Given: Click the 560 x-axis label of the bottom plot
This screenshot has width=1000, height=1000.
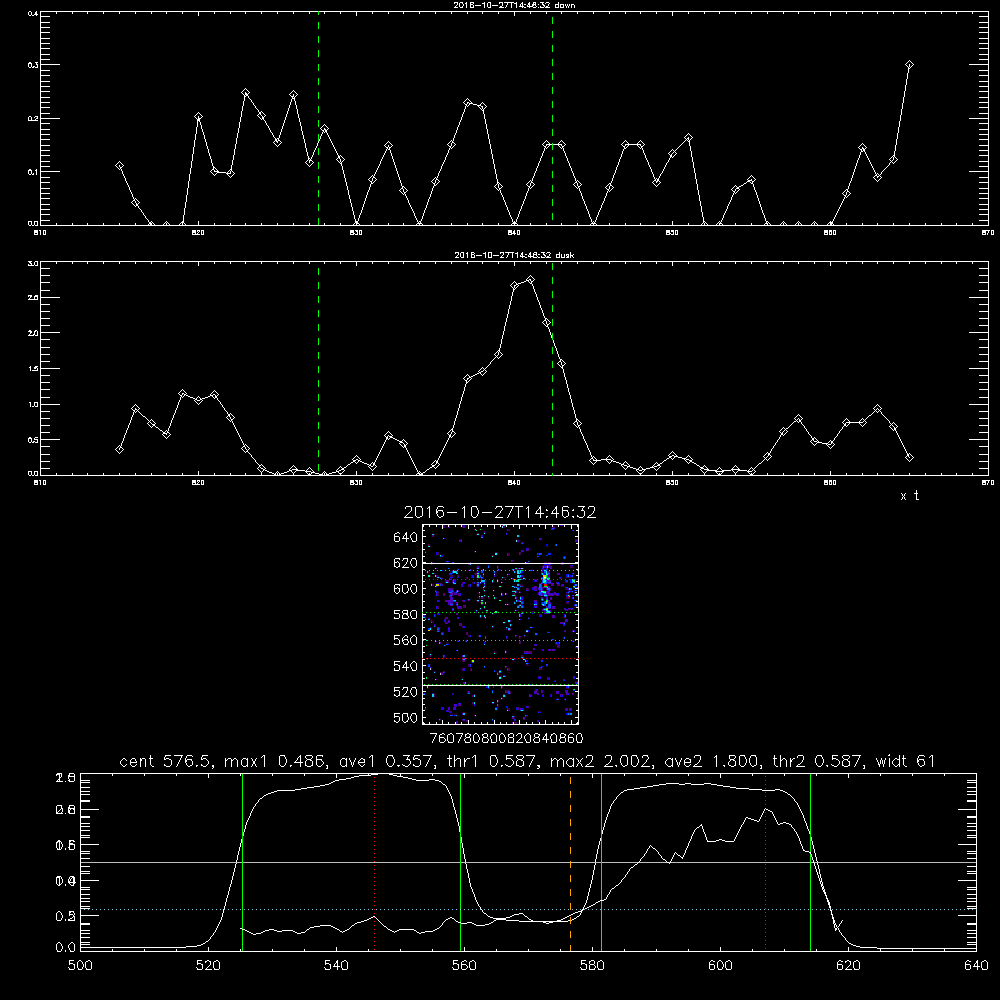Looking at the screenshot, I should click(464, 966).
